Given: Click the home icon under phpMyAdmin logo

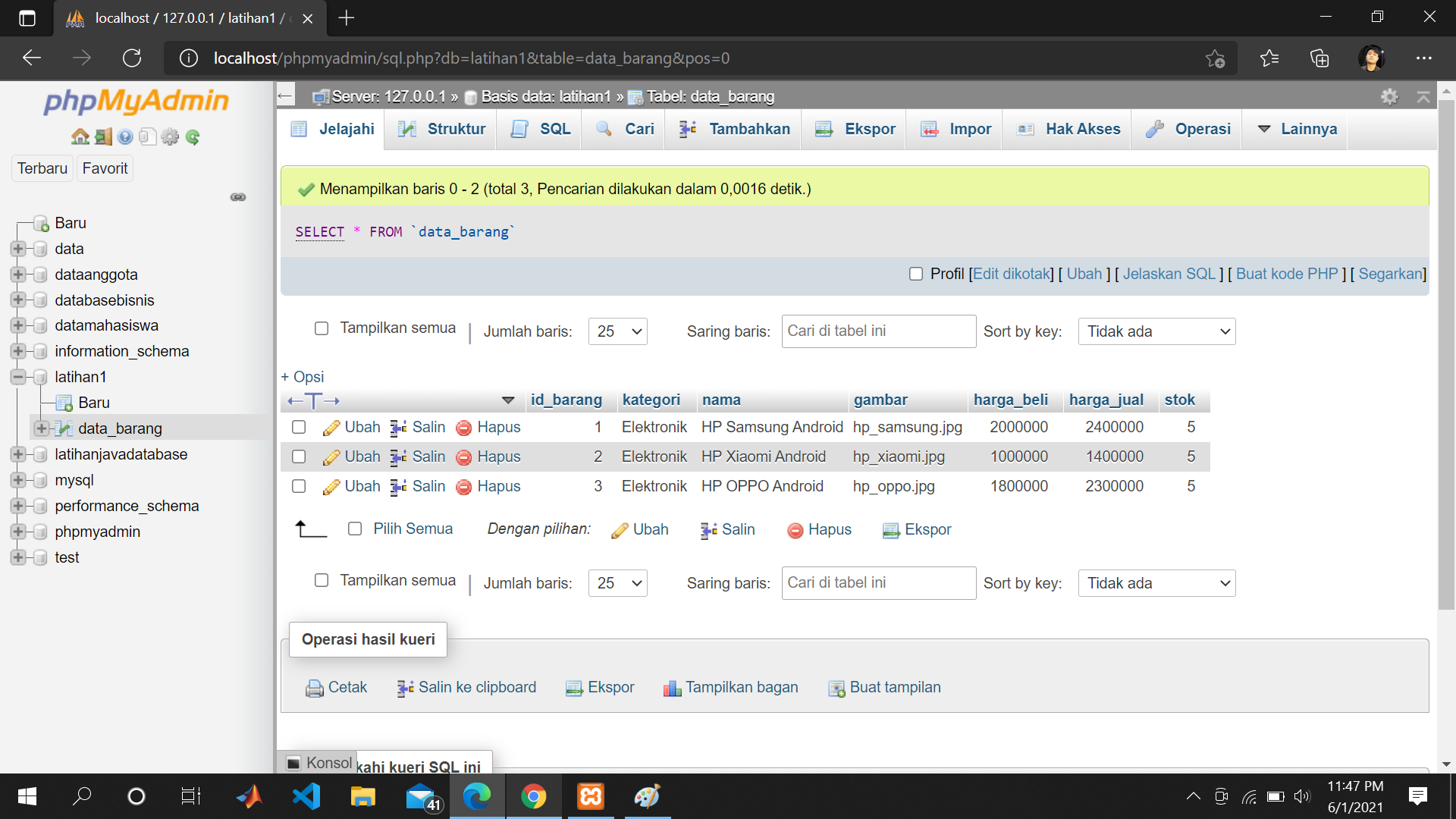Looking at the screenshot, I should click(x=80, y=136).
